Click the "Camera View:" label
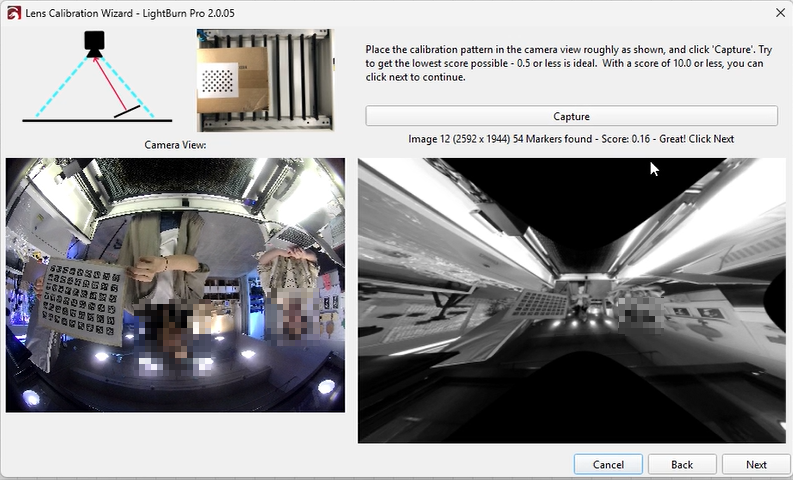 [175, 145]
